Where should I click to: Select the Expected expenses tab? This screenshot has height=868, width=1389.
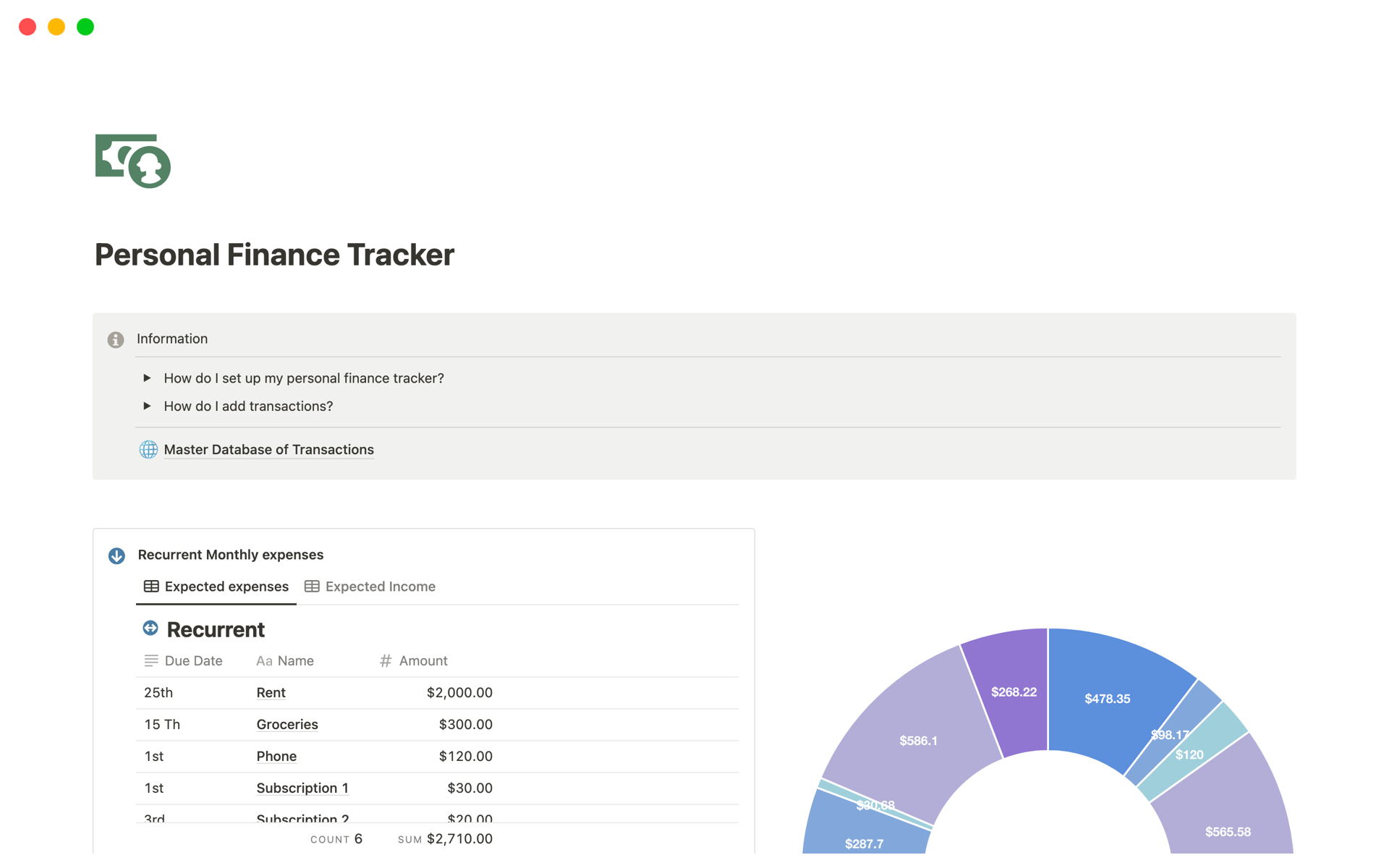tap(226, 587)
